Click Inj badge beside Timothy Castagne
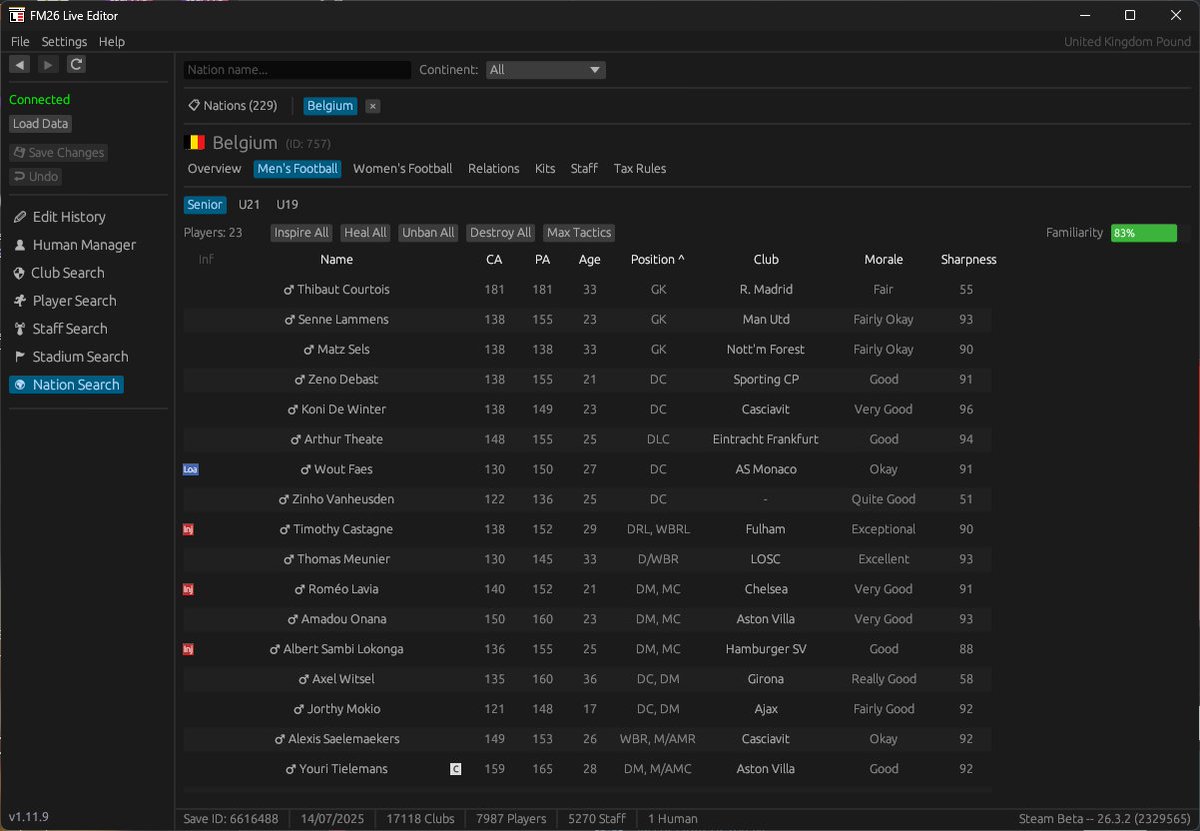Screen dimensions: 1200x831 pos(188,529)
